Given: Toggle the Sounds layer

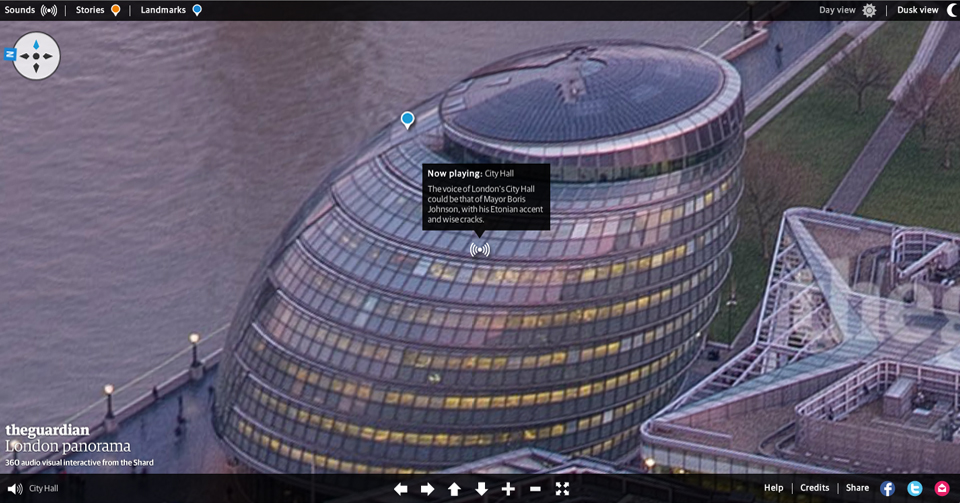Looking at the screenshot, I should point(31,10).
